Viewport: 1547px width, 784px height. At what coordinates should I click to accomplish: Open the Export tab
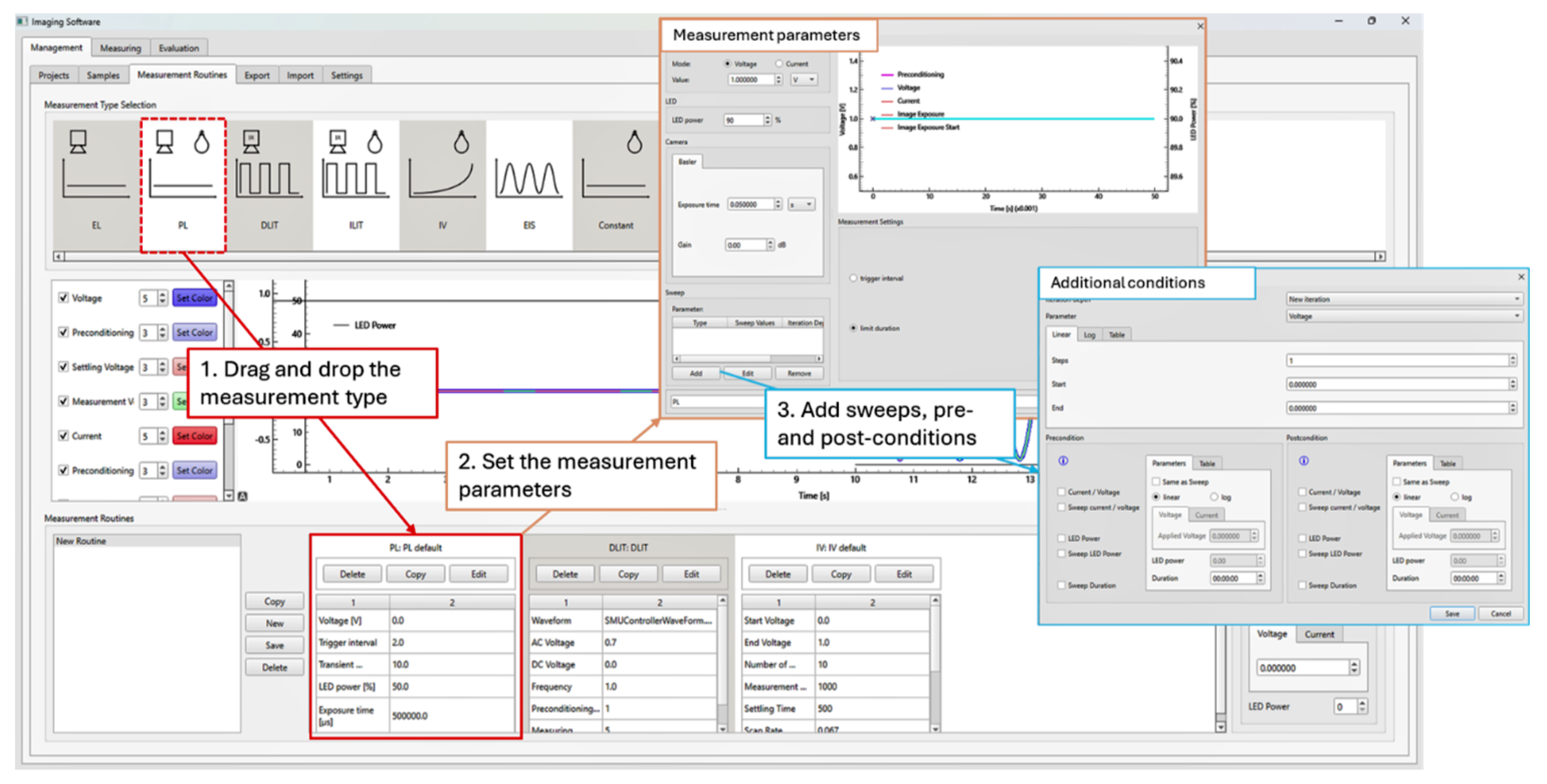(x=257, y=75)
